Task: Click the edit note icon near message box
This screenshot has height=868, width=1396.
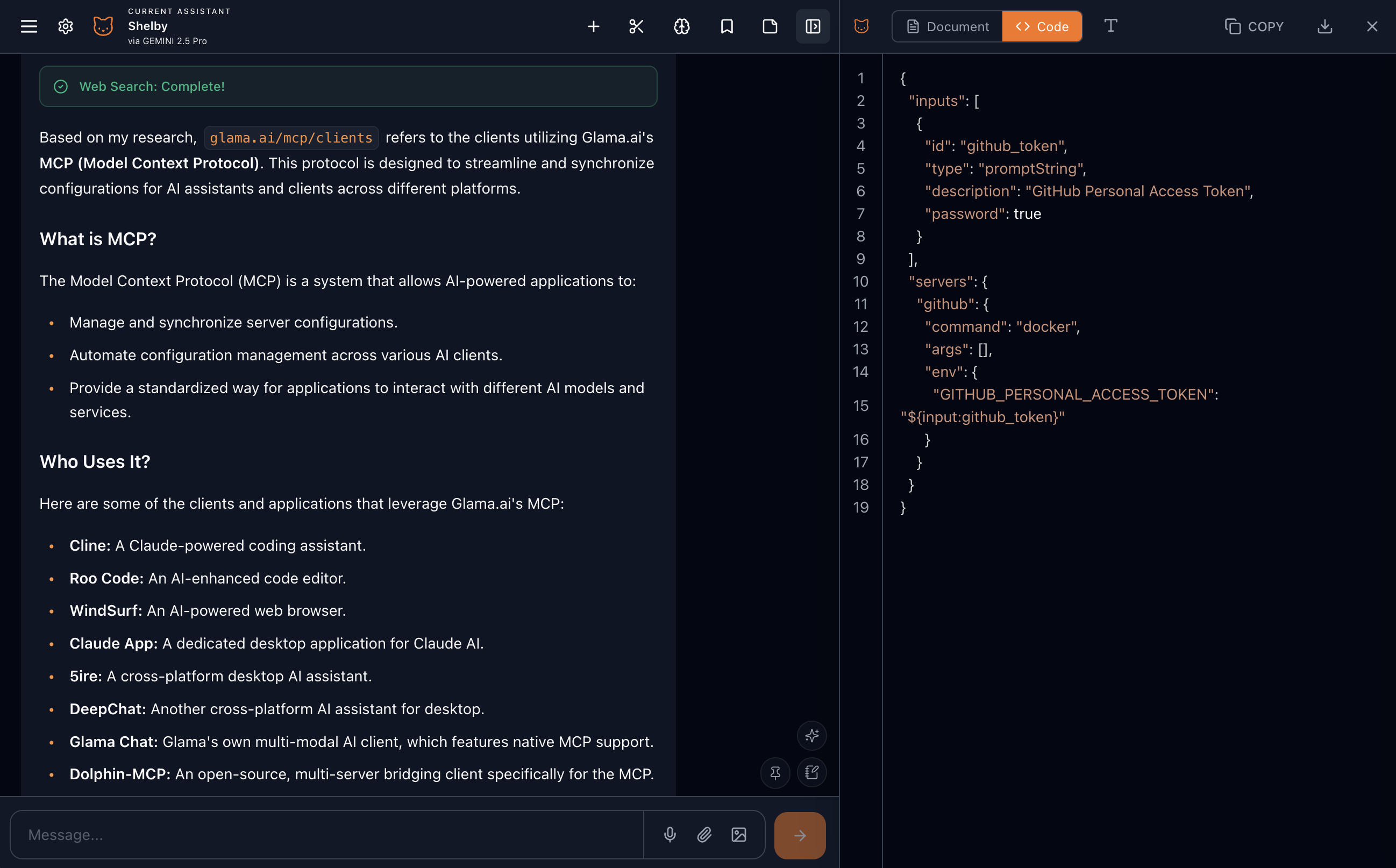Action: coord(811,773)
